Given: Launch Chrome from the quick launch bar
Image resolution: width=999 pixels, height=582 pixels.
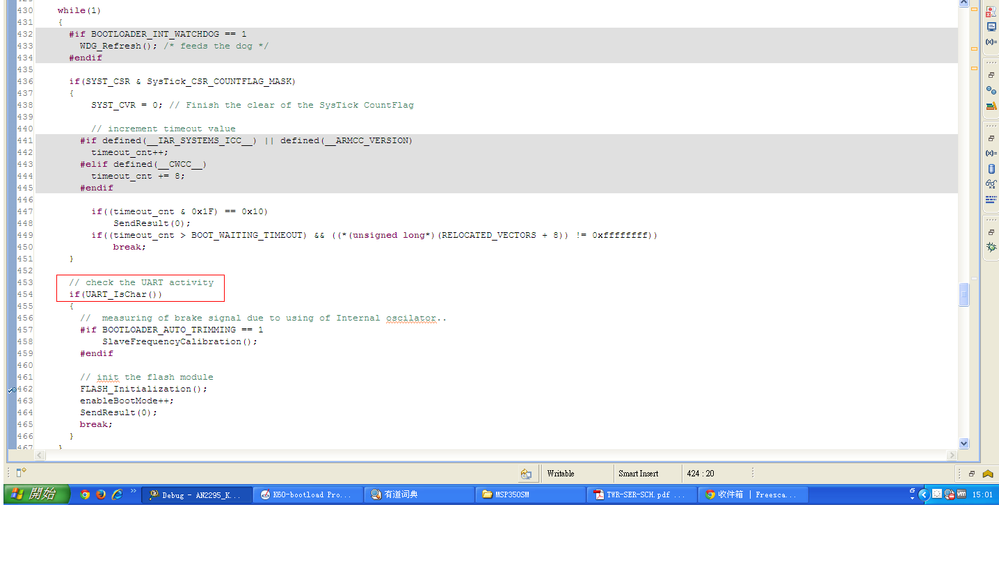Looking at the screenshot, I should (x=85, y=494).
